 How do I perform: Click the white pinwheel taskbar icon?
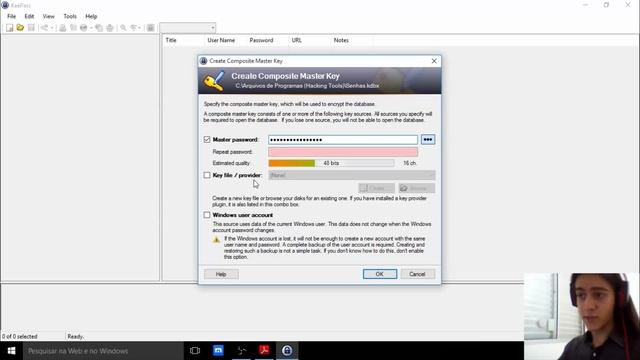(241, 351)
